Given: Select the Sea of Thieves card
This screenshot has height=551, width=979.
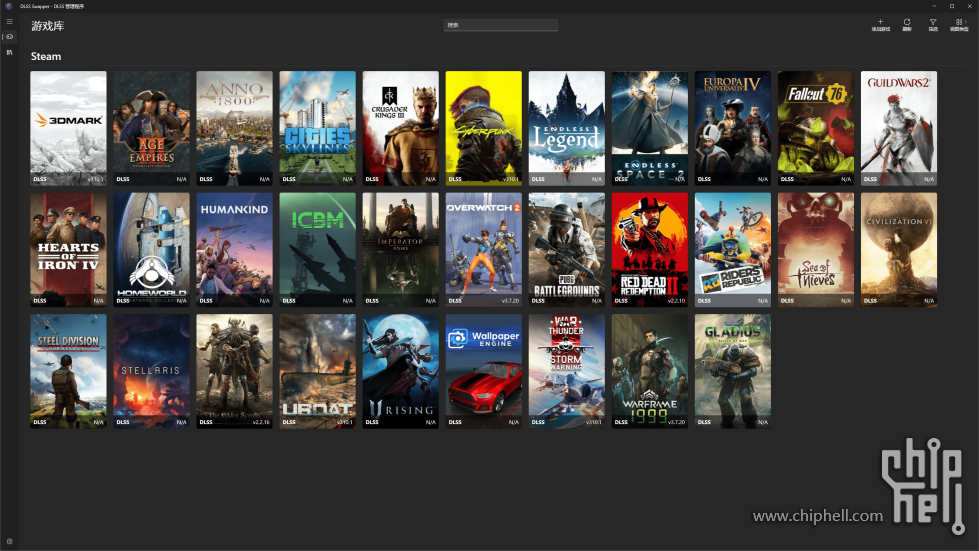Looking at the screenshot, I should coord(815,250).
